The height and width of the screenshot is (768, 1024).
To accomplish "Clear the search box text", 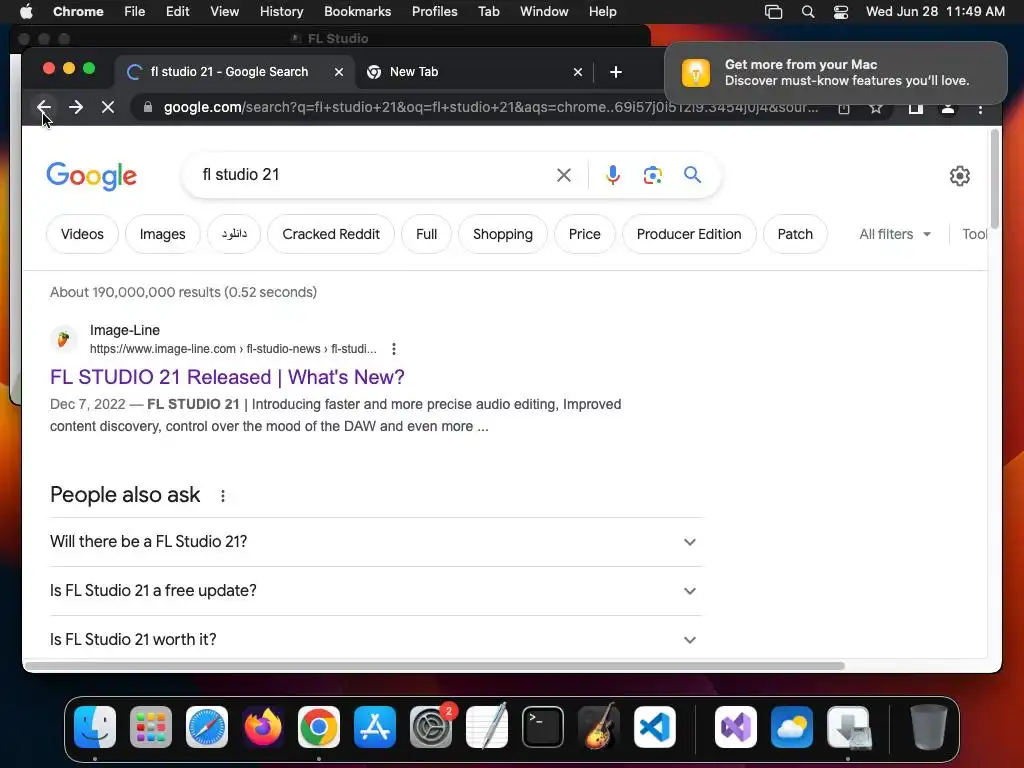I will point(564,175).
